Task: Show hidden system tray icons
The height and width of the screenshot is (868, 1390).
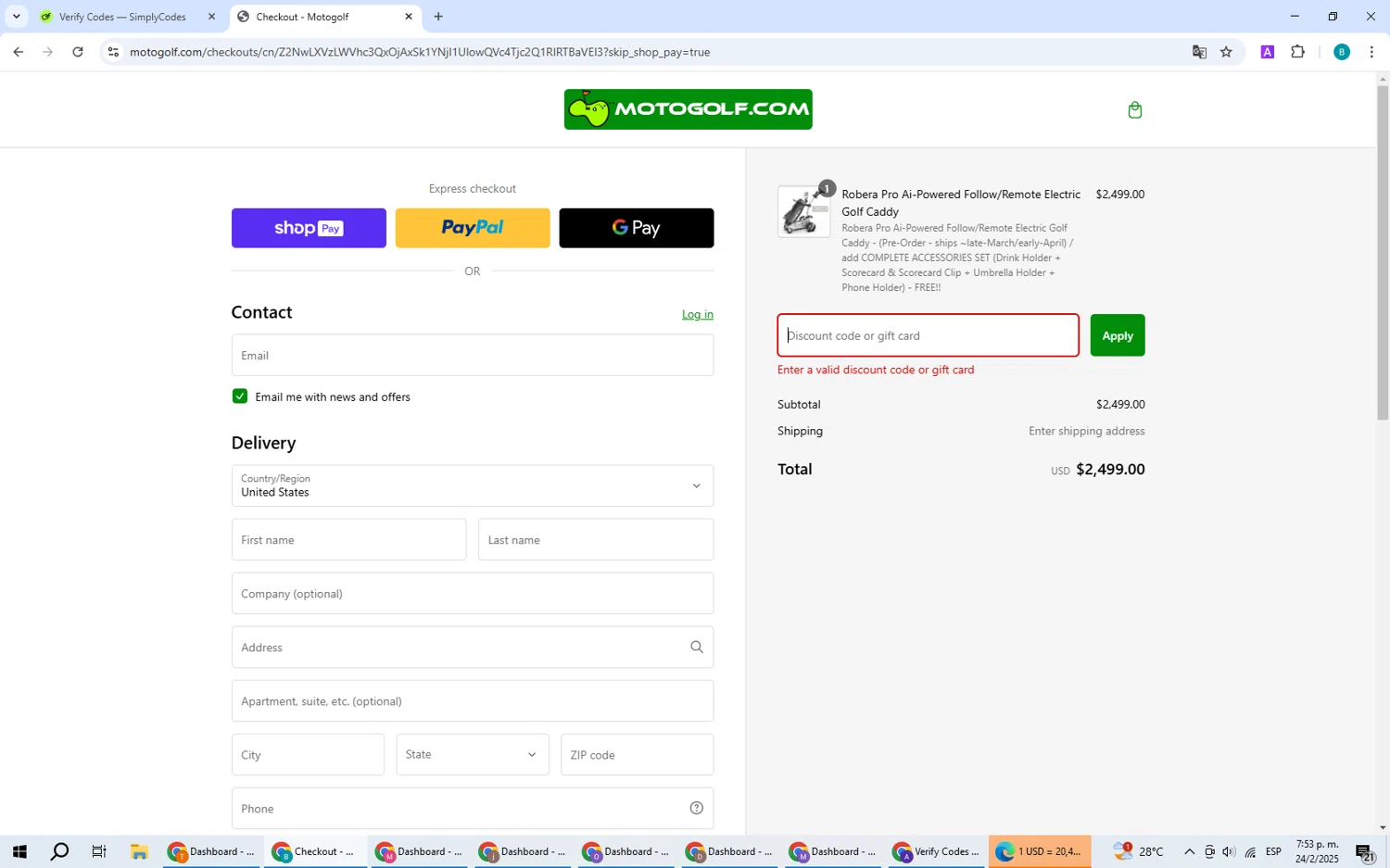Action: point(1189,851)
